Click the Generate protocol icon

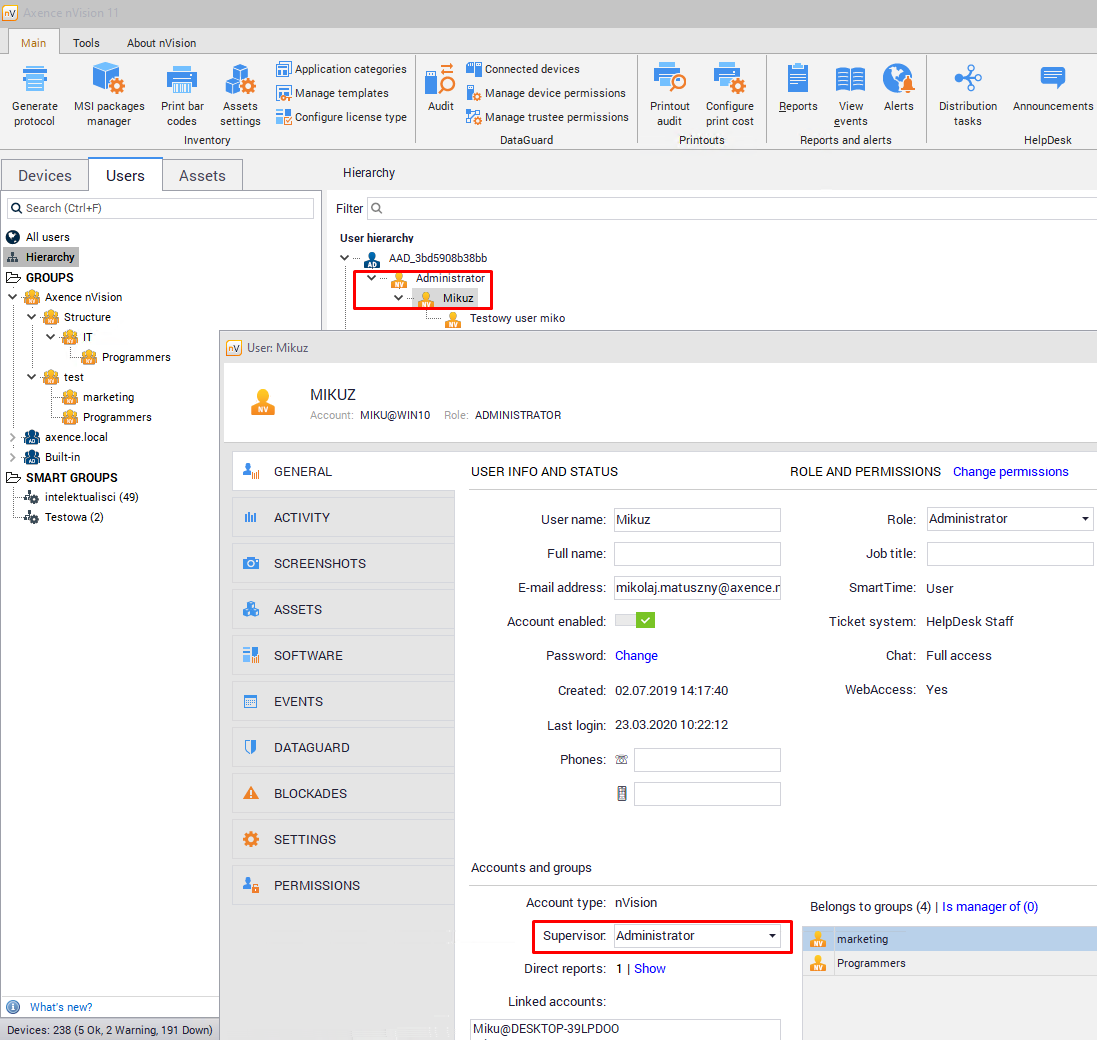[35, 80]
